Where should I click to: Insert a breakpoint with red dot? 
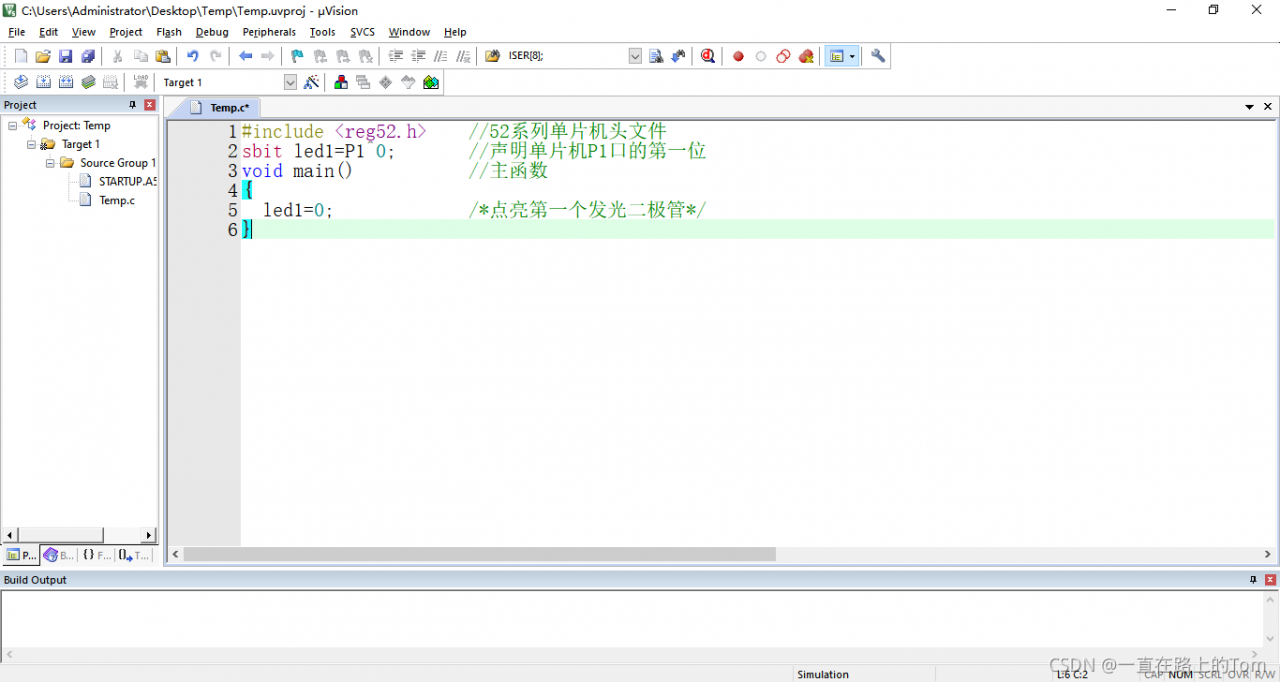(x=738, y=57)
